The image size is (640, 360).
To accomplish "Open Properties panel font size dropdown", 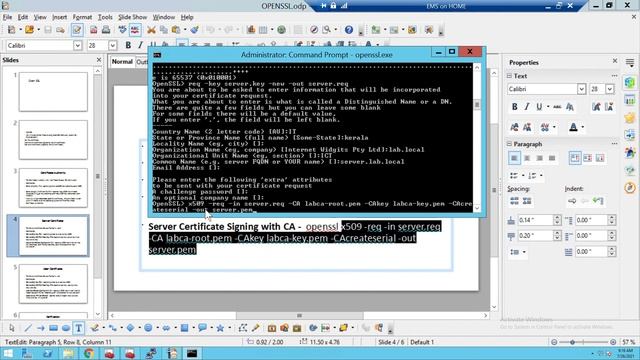I will tap(610, 89).
